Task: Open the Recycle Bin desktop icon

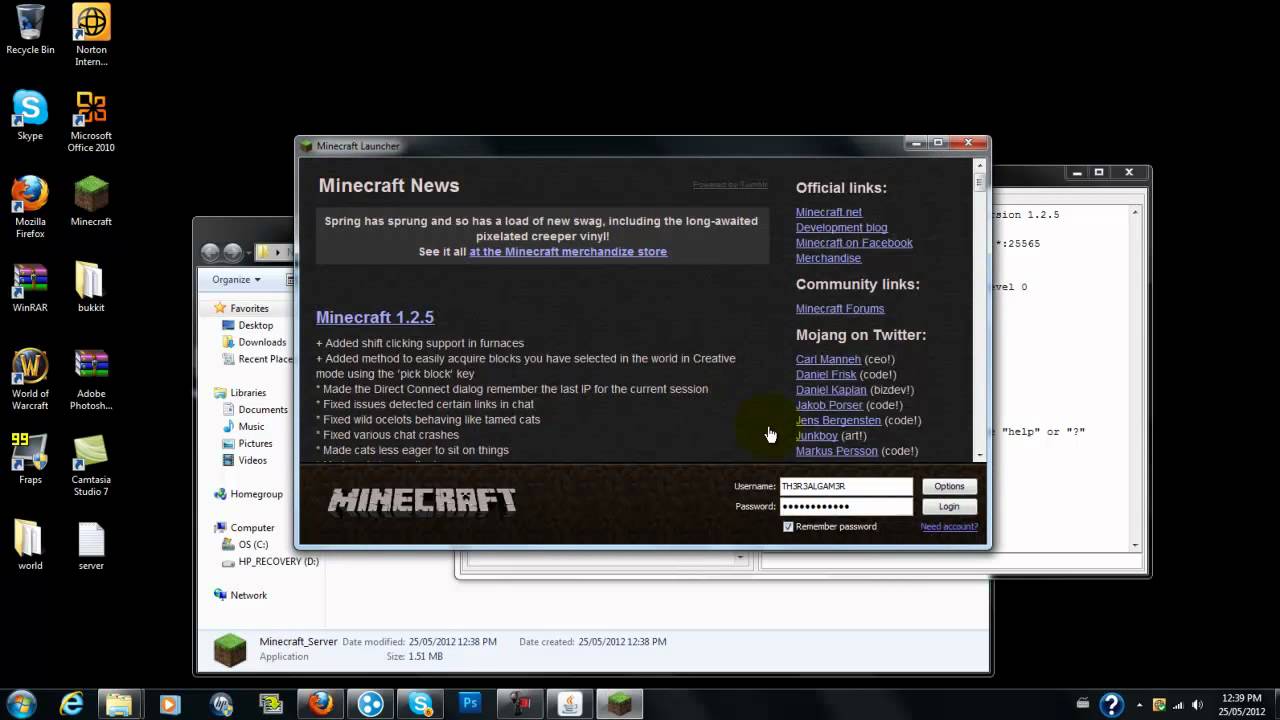Action: coord(30,30)
